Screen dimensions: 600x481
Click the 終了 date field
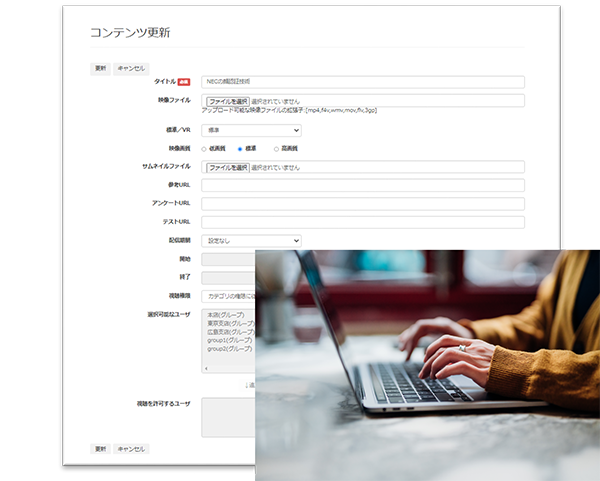pos(228,278)
